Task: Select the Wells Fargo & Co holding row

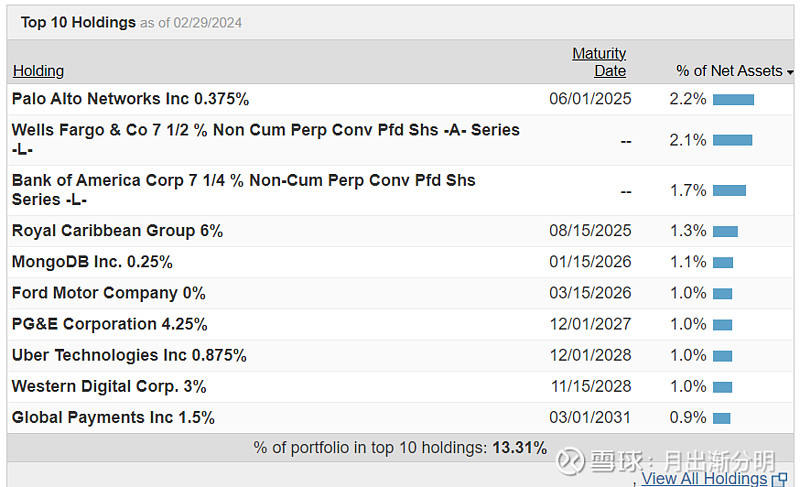Action: pyautogui.click(x=265, y=140)
